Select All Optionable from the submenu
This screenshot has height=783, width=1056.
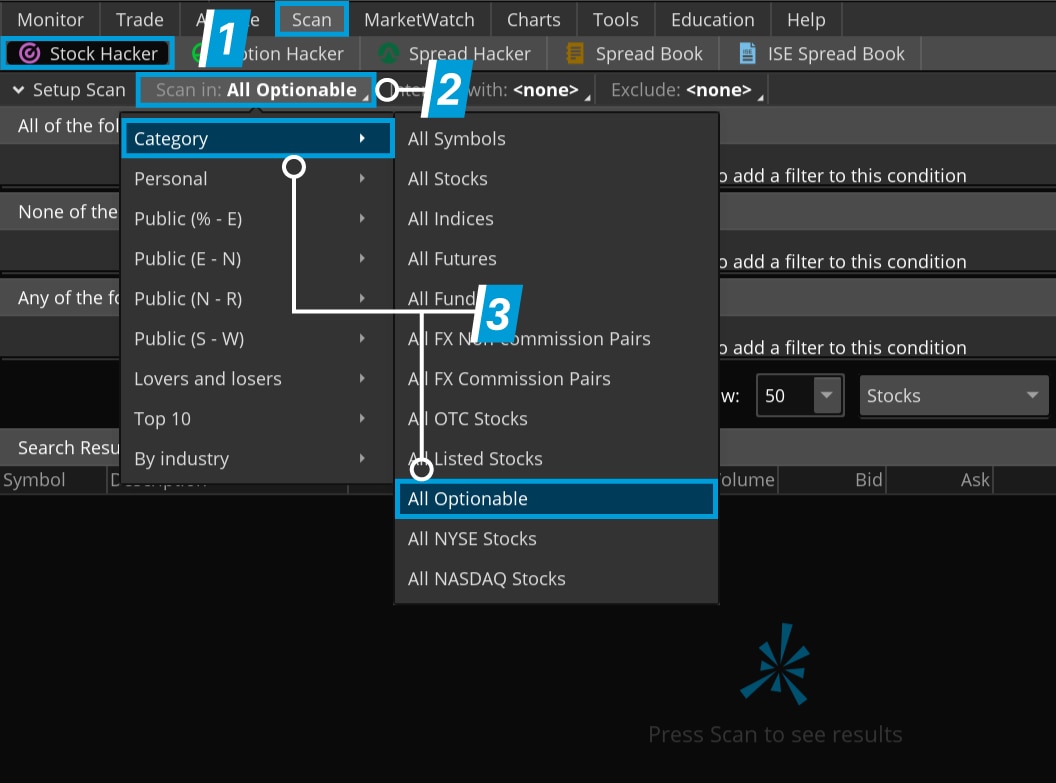556,499
